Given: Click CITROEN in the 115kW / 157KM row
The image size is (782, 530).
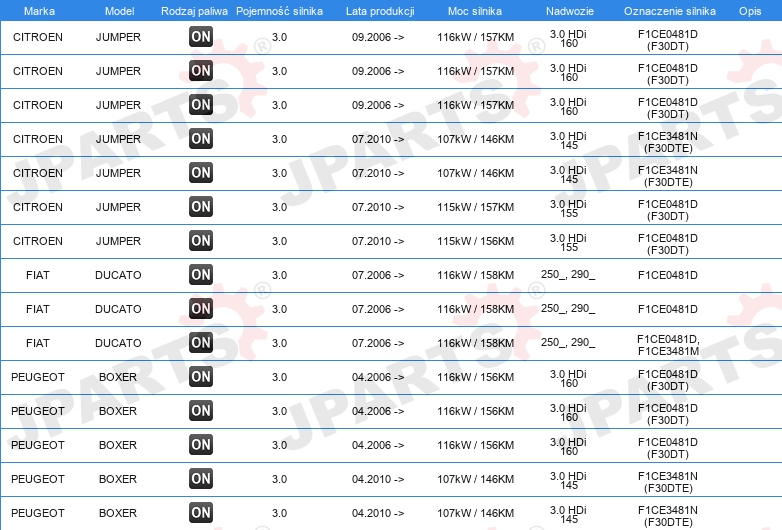Looking at the screenshot, I should 38,207.
